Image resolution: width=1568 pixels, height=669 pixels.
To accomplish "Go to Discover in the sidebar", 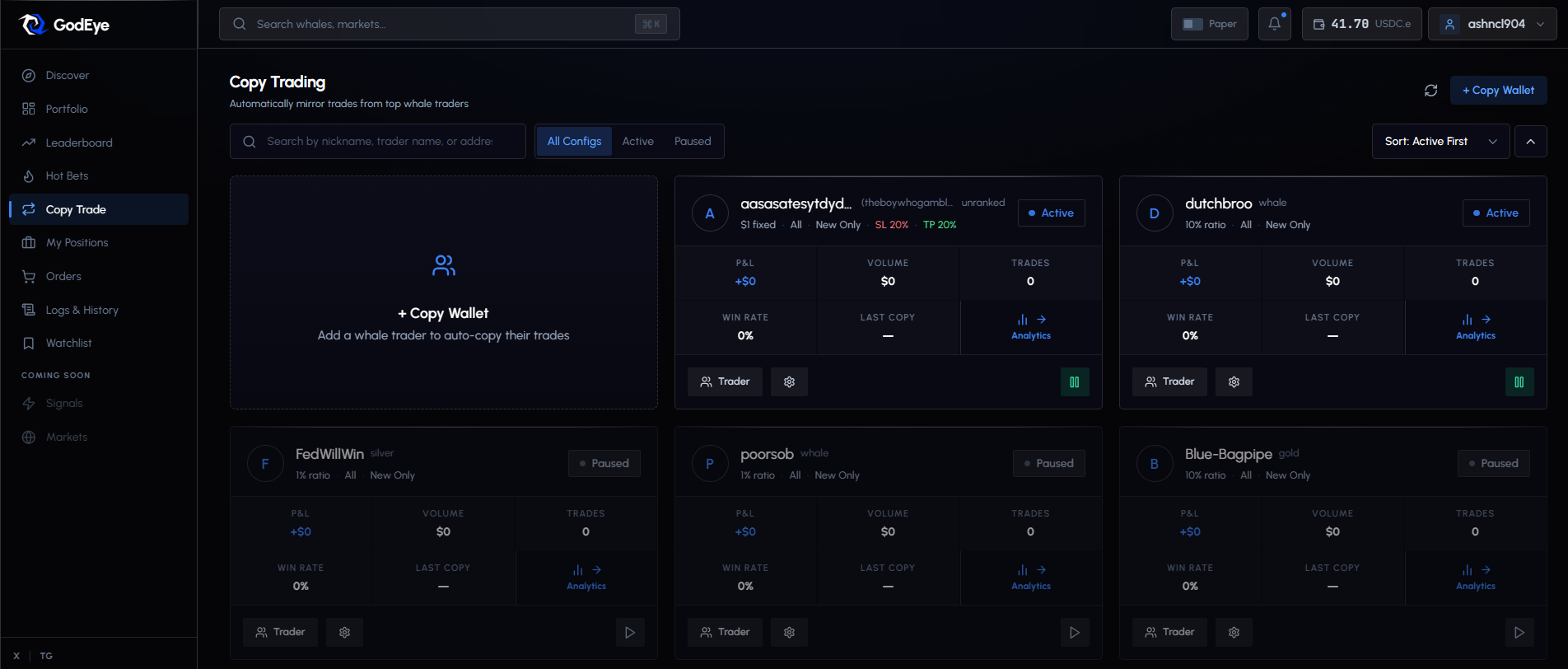I will pyautogui.click(x=99, y=75).
